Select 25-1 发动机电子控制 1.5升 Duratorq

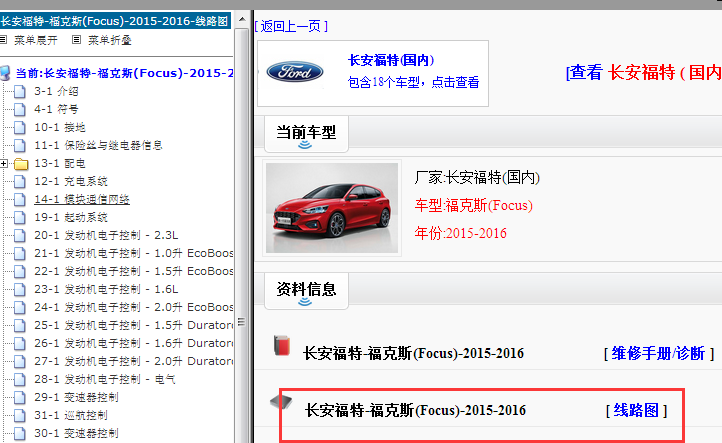click(134, 325)
